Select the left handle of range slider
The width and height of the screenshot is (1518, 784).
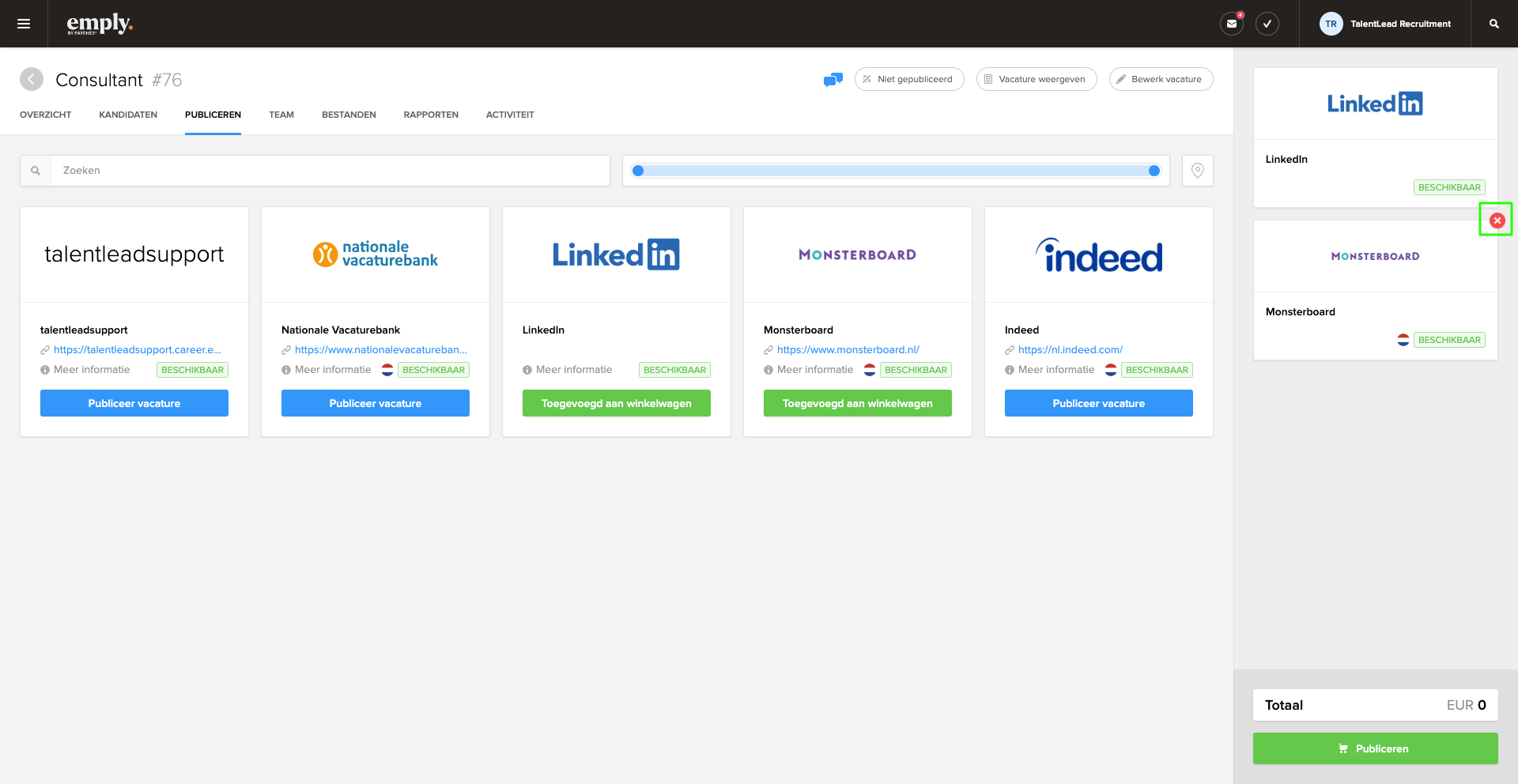tap(638, 171)
